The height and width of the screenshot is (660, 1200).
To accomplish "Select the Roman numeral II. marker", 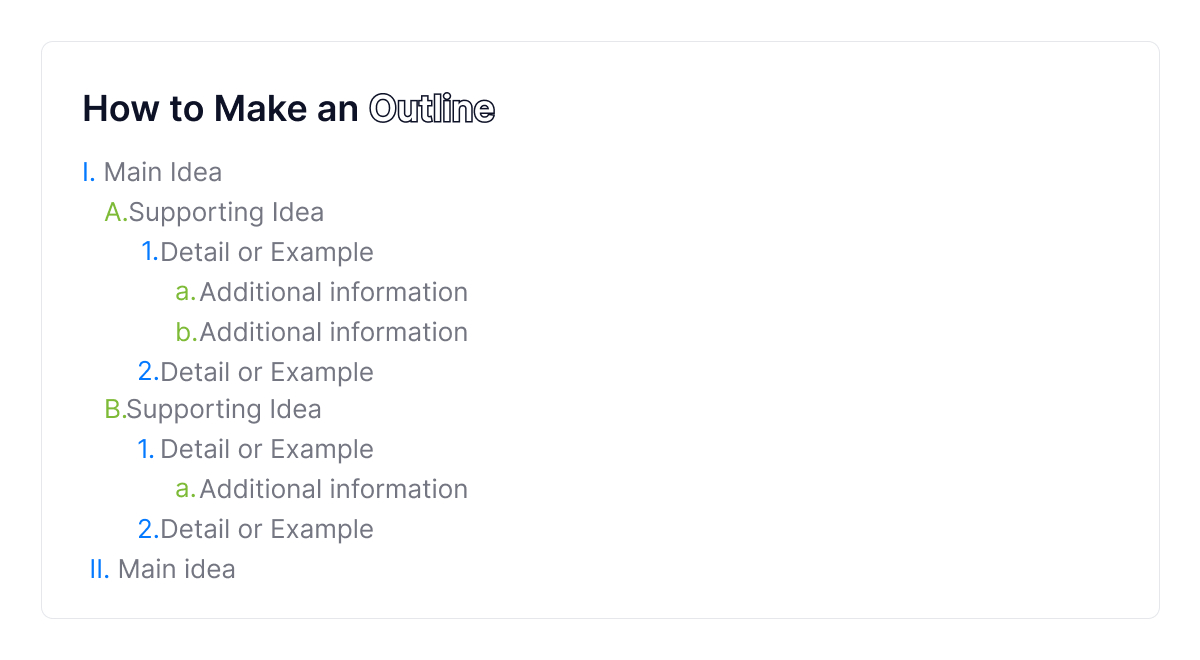I will (99, 569).
